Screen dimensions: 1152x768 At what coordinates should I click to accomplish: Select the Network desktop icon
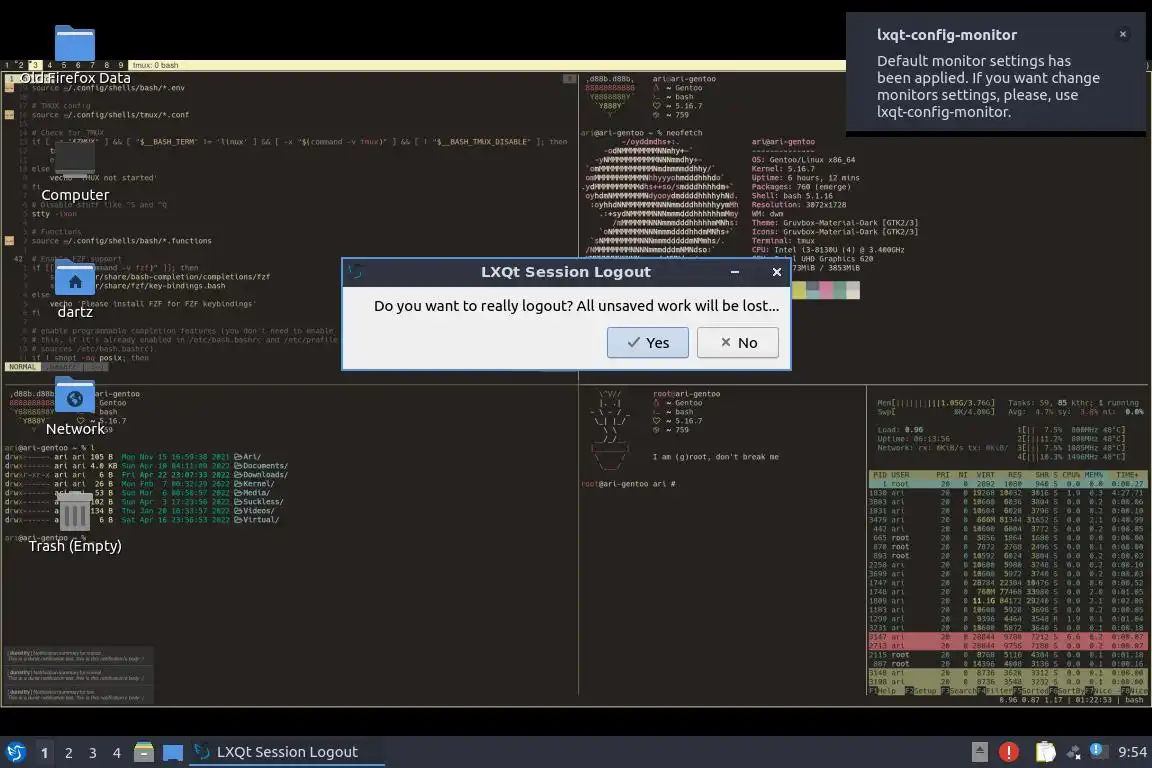75,407
